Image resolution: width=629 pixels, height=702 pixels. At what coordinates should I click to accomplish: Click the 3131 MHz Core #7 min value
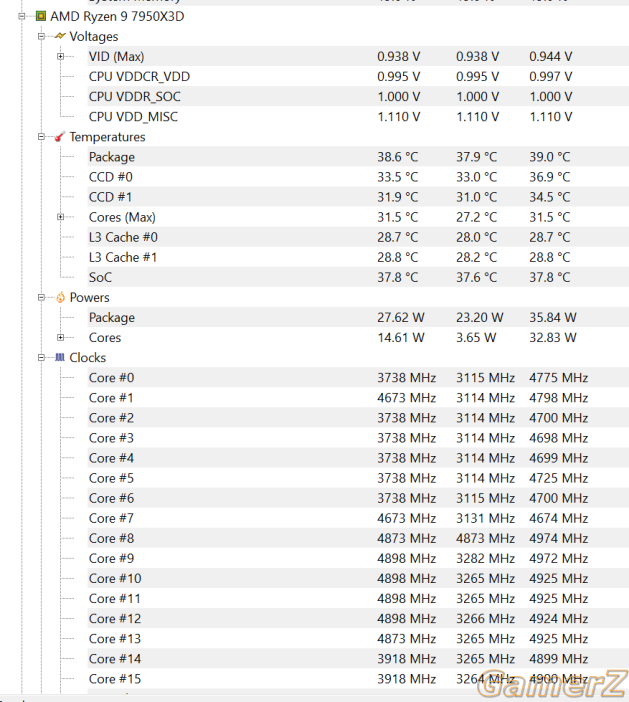(485, 518)
